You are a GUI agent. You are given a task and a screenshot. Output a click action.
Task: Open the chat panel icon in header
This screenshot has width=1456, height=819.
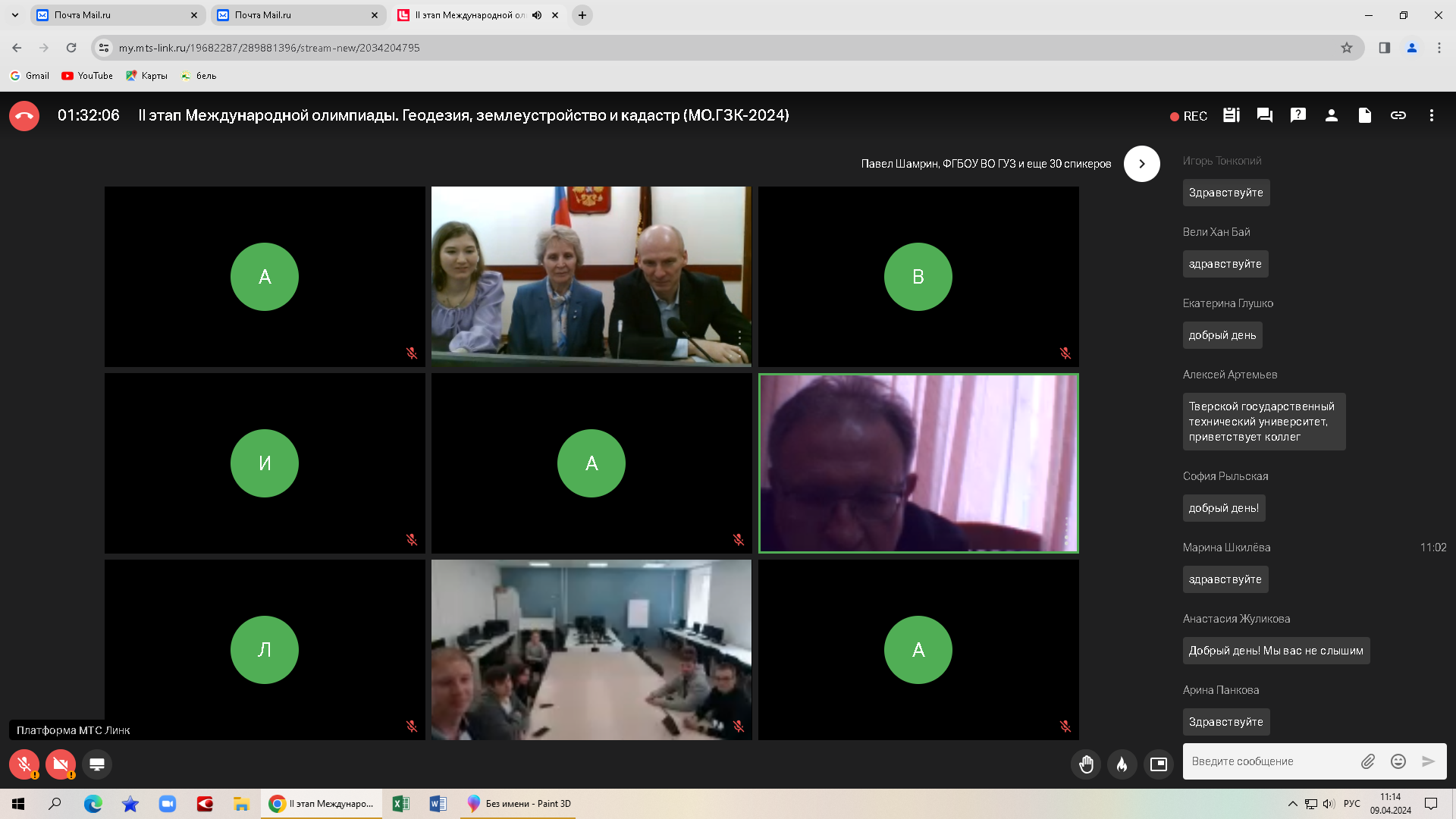click(1265, 115)
